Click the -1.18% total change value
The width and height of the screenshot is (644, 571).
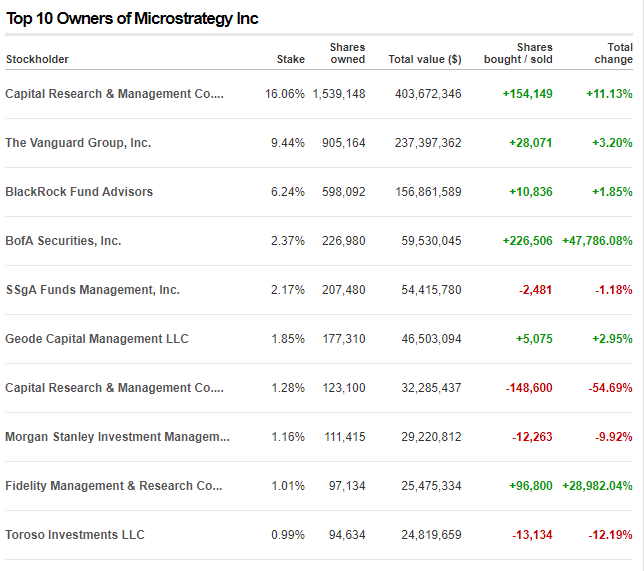pos(614,290)
